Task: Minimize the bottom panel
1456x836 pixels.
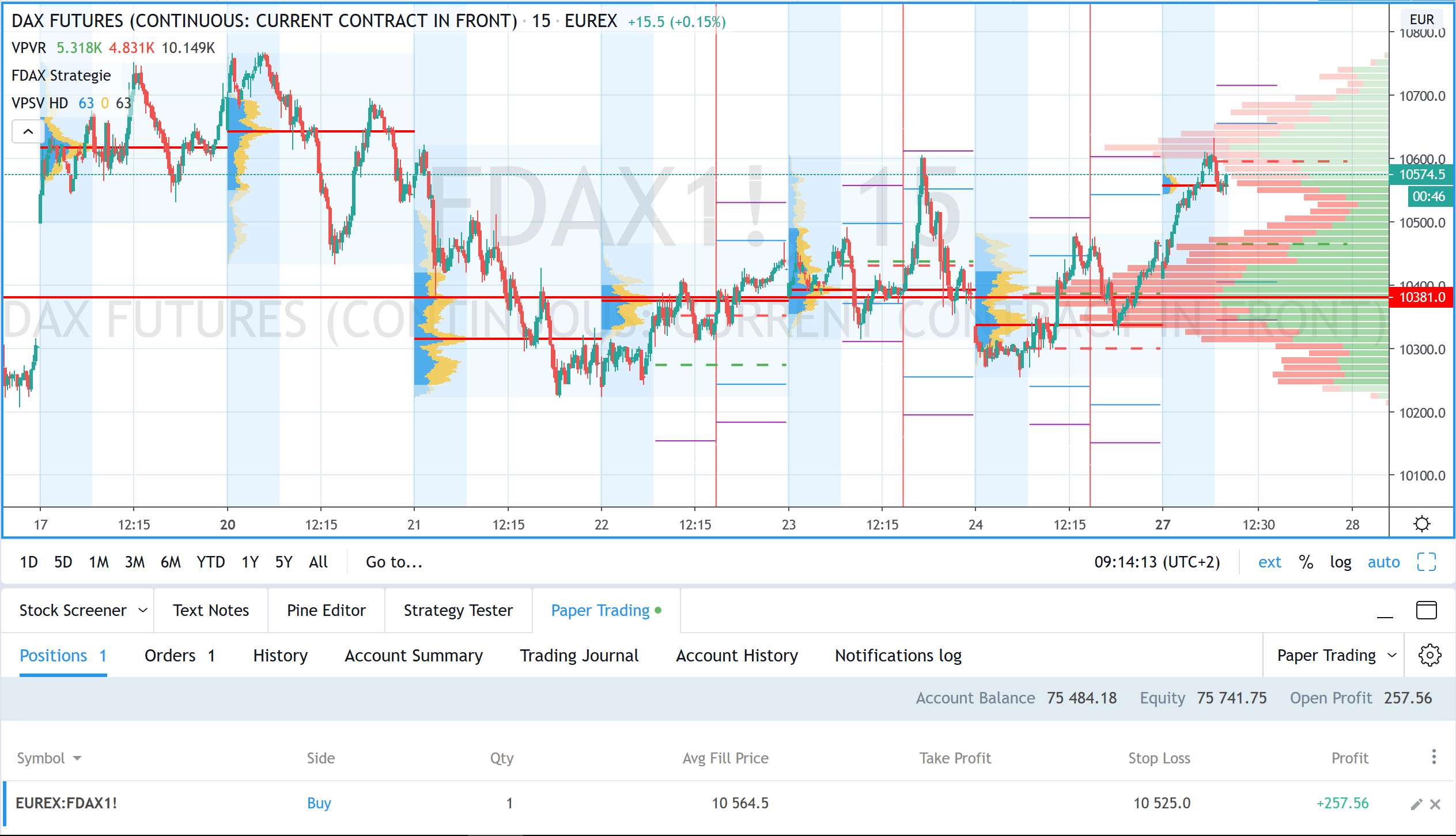Action: [x=1385, y=611]
